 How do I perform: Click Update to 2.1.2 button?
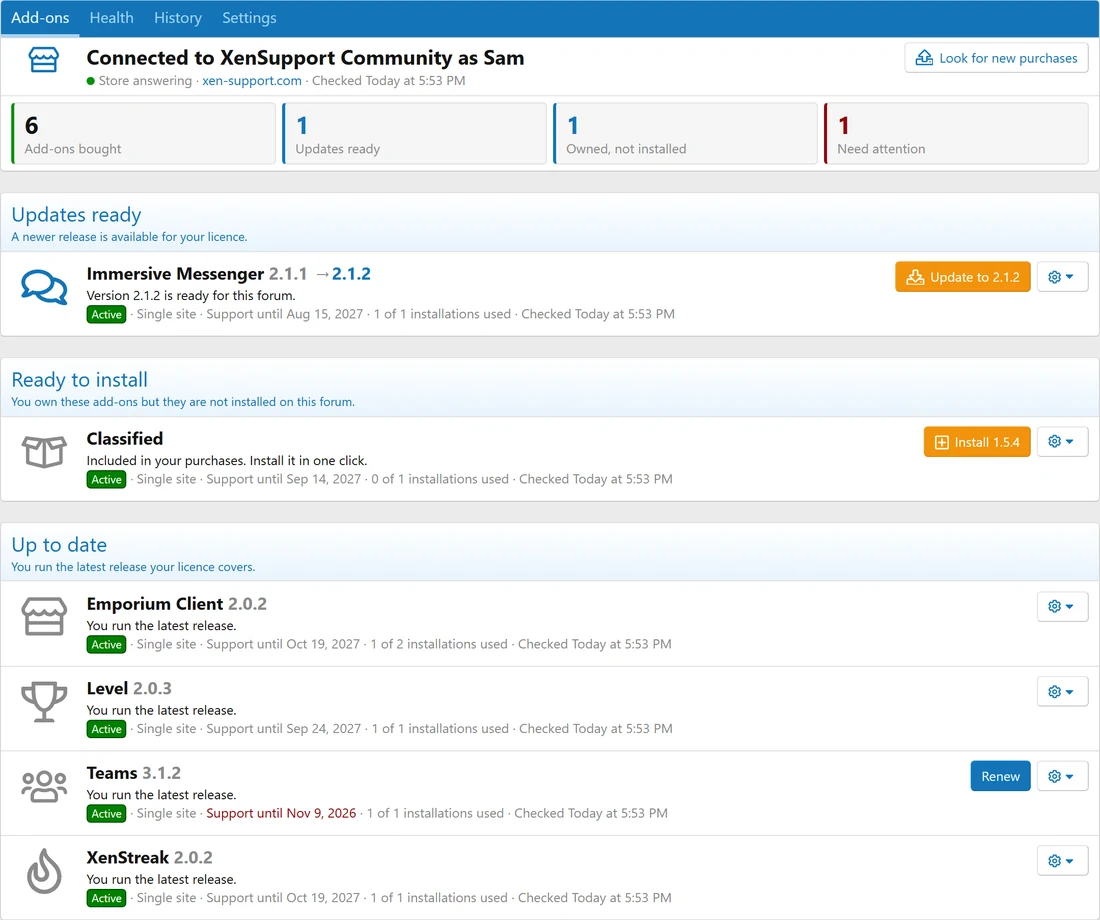click(x=962, y=276)
